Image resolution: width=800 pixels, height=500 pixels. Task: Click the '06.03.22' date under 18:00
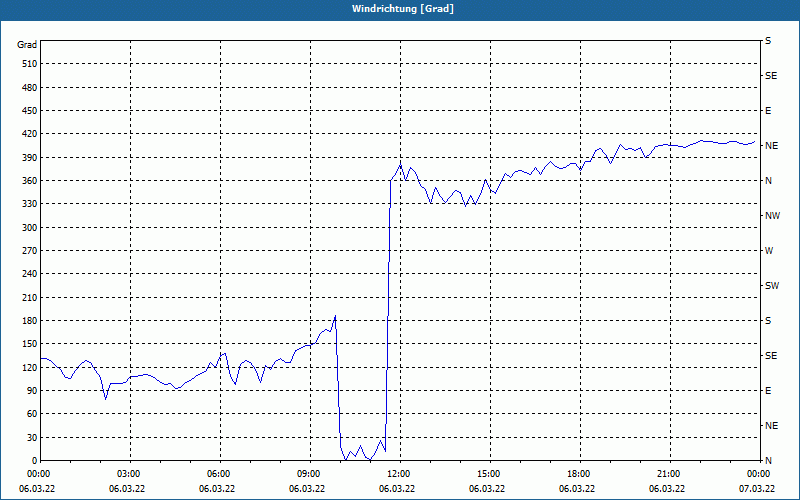pyautogui.click(x=577, y=489)
